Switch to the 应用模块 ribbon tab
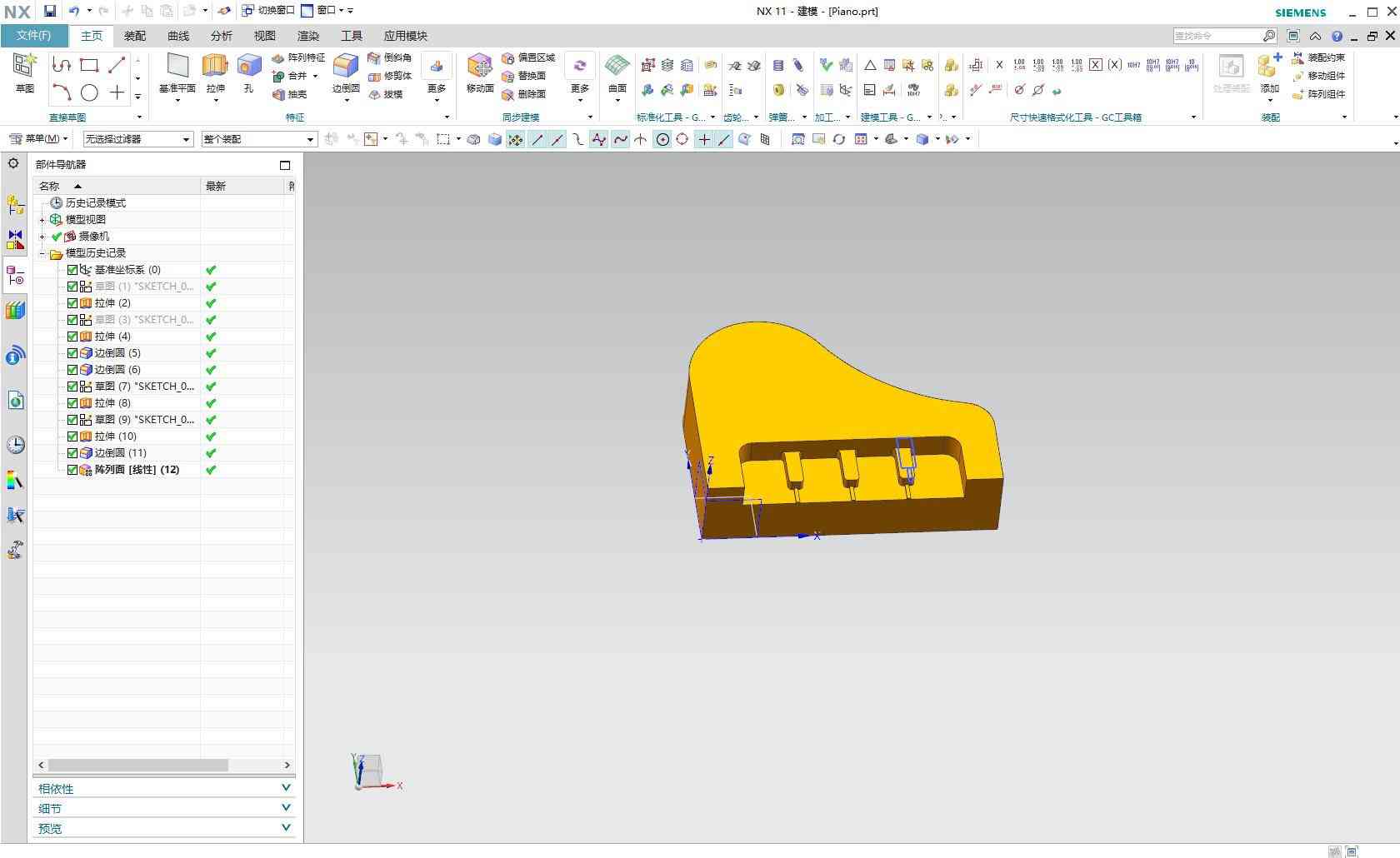Screen dimensions: 1400x858 pyautogui.click(x=406, y=36)
